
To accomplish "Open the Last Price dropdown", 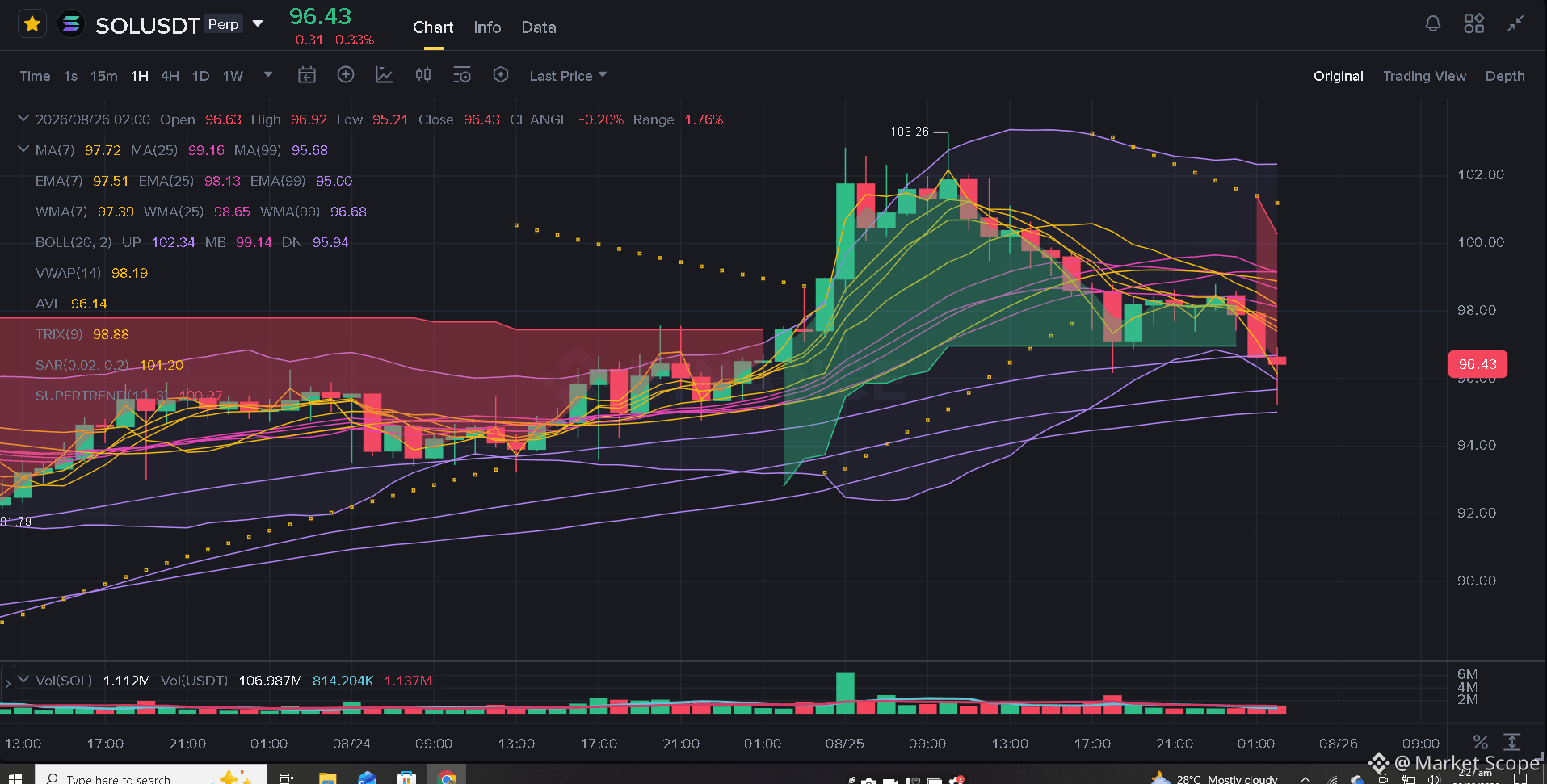I will click(568, 76).
